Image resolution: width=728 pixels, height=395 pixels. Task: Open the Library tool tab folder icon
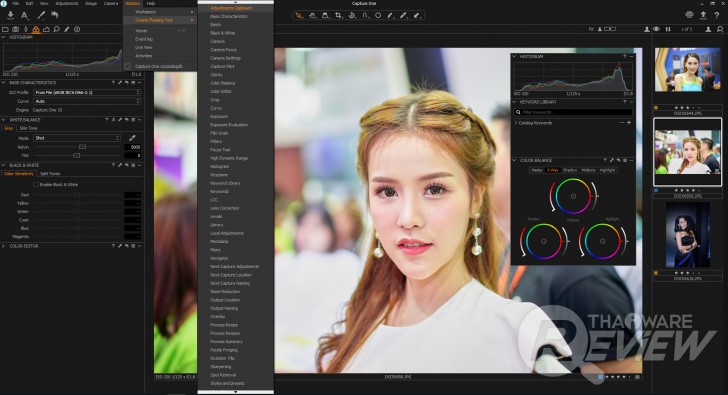[x=6, y=29]
